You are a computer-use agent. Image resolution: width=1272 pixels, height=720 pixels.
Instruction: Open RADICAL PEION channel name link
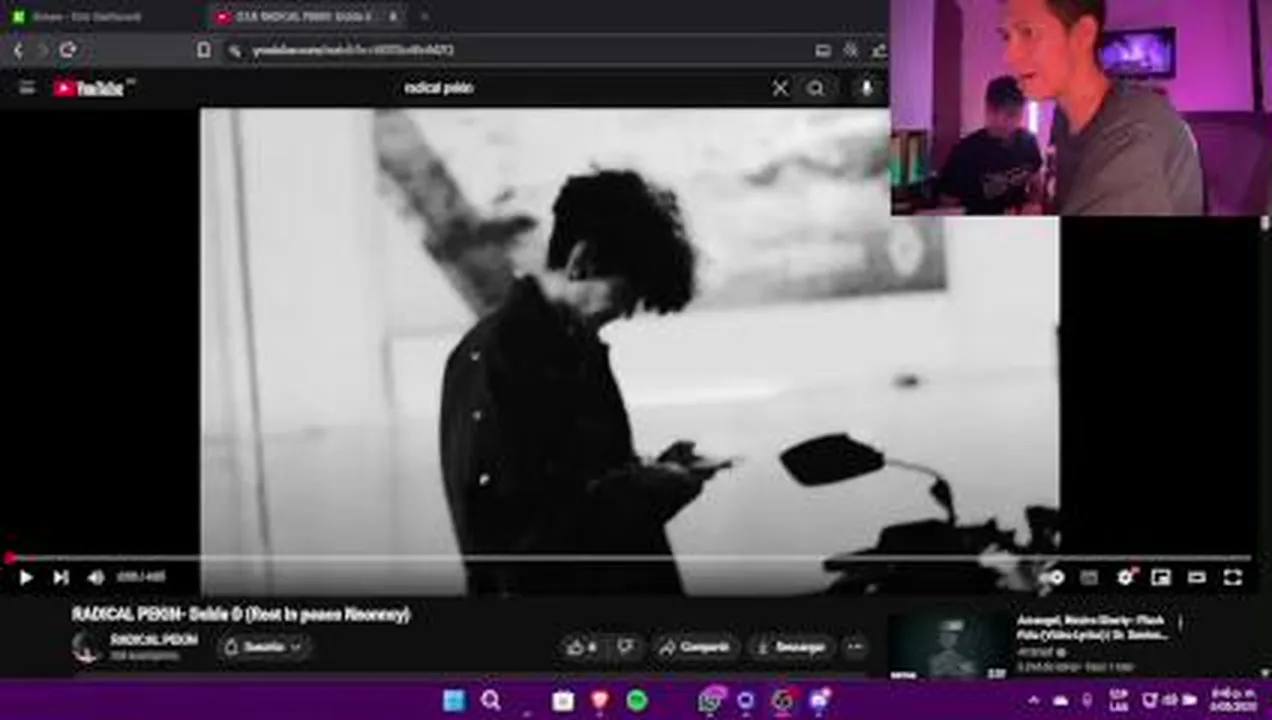tap(153, 640)
